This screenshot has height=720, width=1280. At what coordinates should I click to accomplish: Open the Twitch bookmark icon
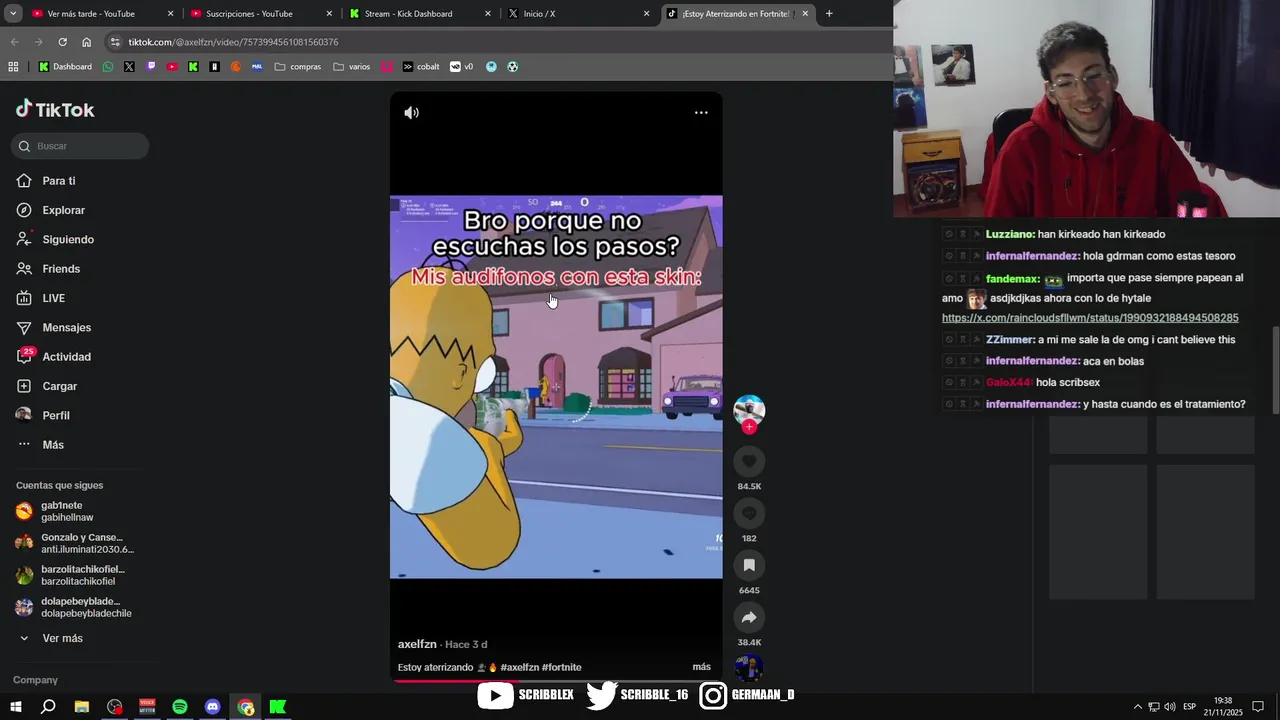[x=151, y=67]
